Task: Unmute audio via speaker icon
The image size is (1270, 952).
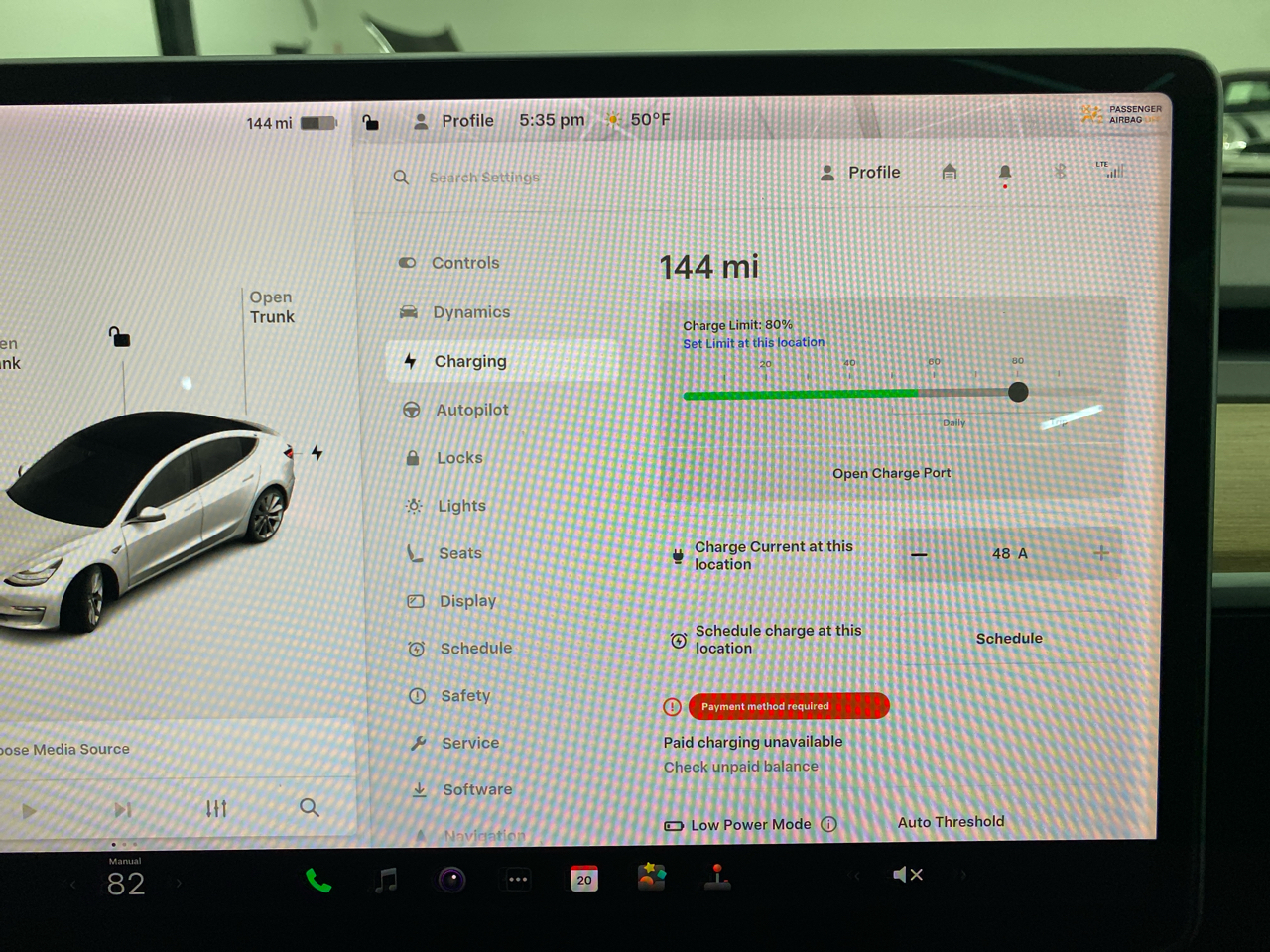Action: tap(906, 875)
